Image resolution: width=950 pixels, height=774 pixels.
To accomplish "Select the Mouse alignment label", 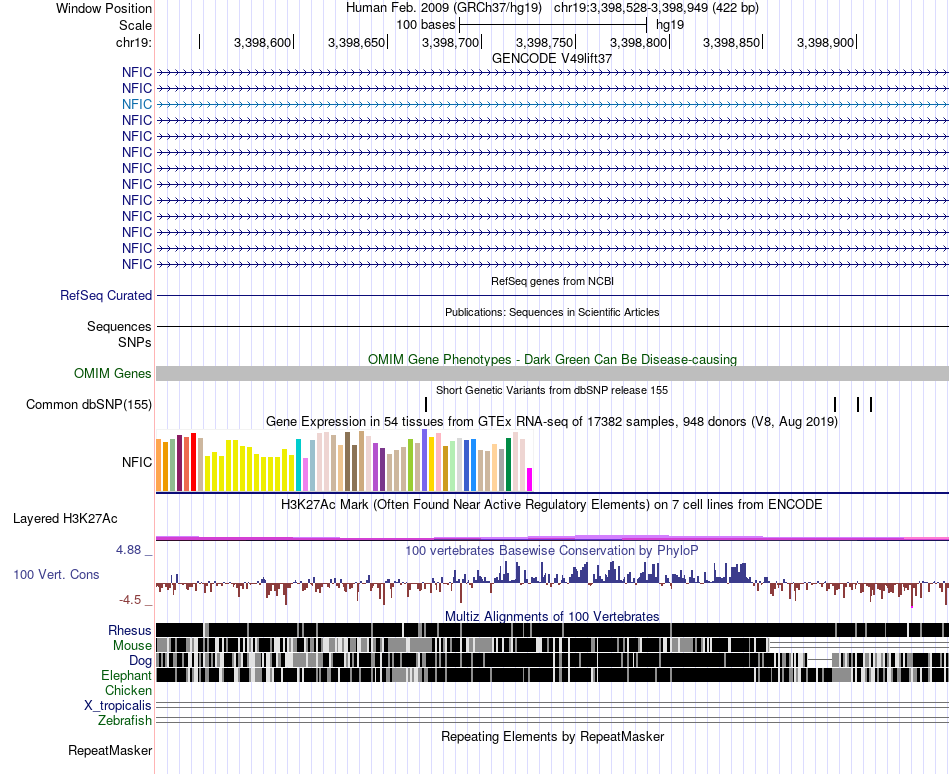I will pos(132,646).
